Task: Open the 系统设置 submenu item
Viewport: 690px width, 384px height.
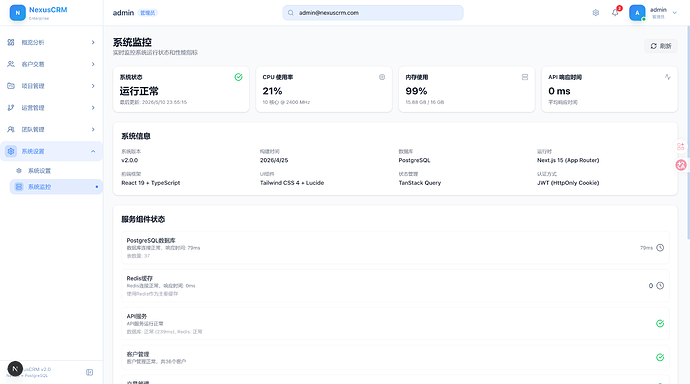Action: (56, 171)
